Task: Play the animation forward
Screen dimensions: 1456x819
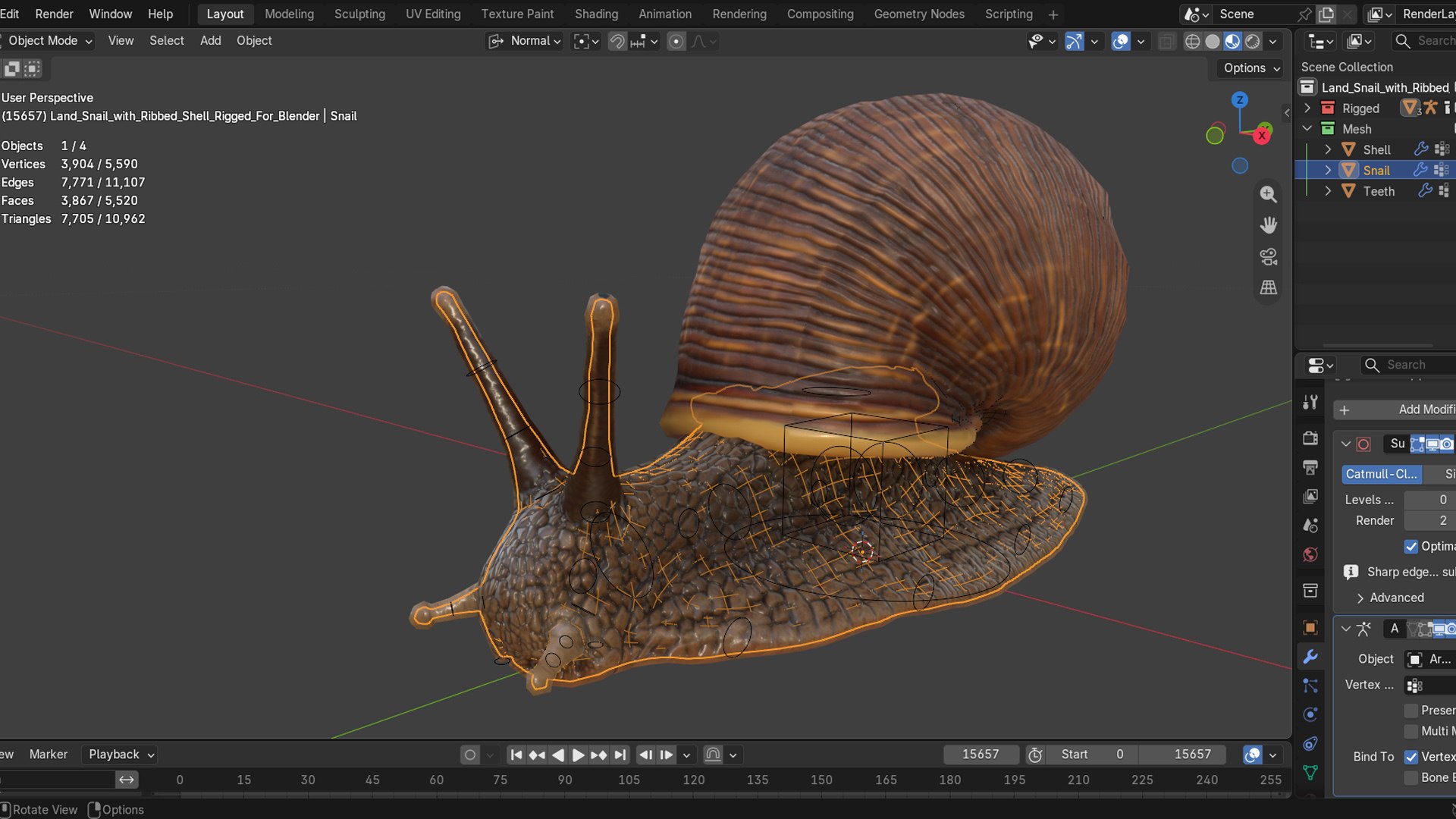Action: tap(578, 755)
